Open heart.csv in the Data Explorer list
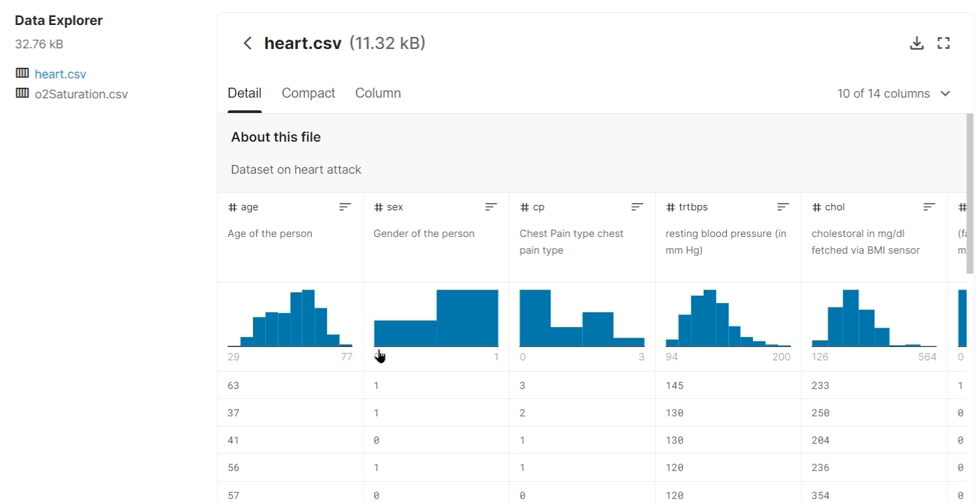 60,74
